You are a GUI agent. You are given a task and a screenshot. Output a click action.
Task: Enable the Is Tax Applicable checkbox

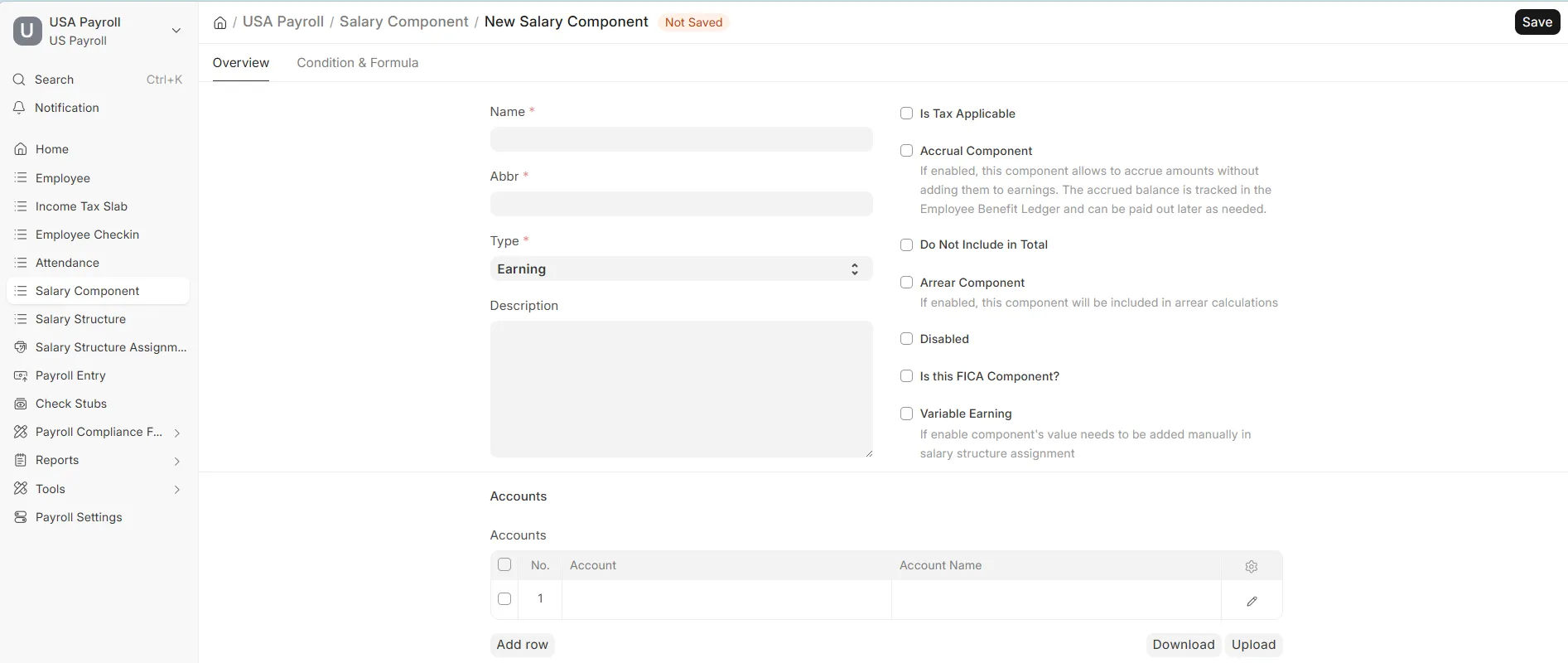coord(906,114)
